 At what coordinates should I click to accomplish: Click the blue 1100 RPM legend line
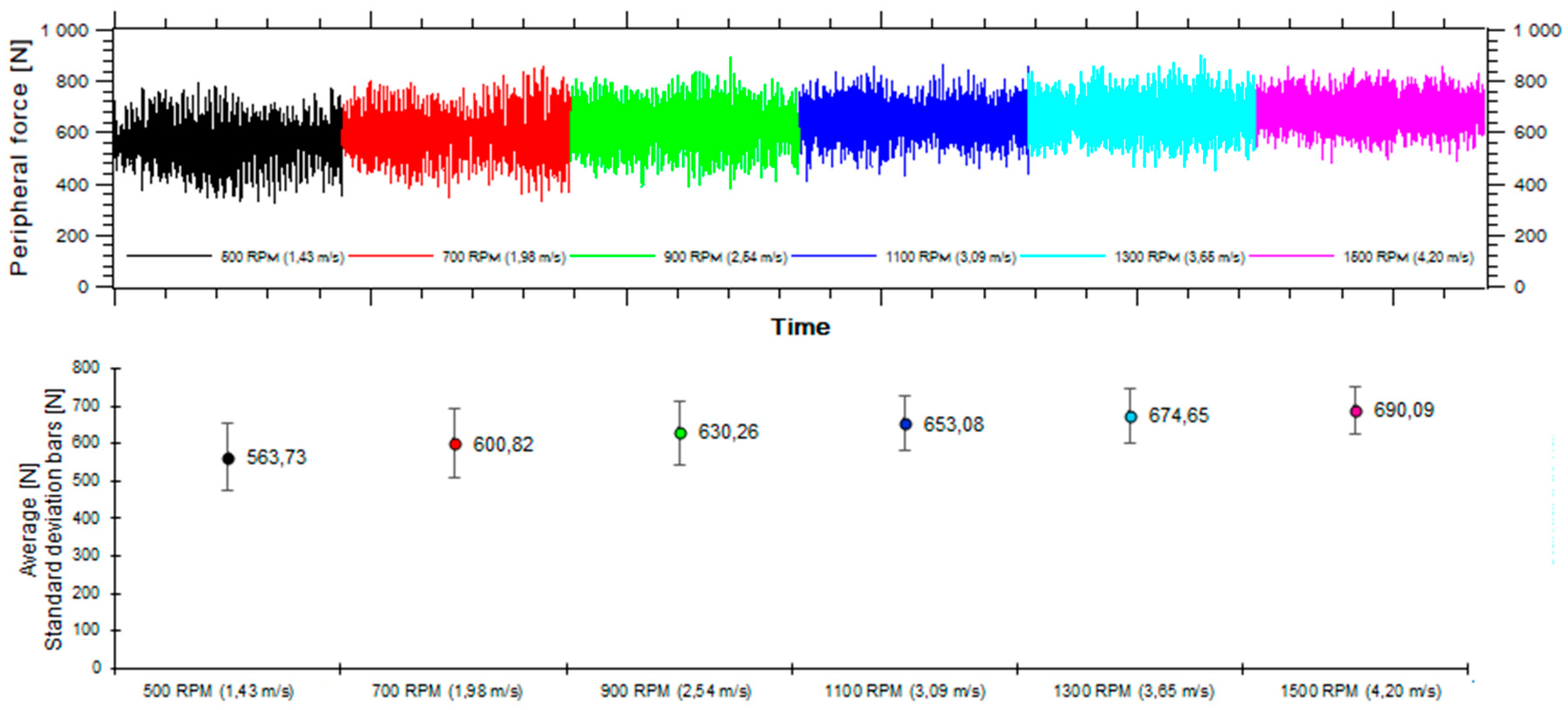[x=834, y=256]
